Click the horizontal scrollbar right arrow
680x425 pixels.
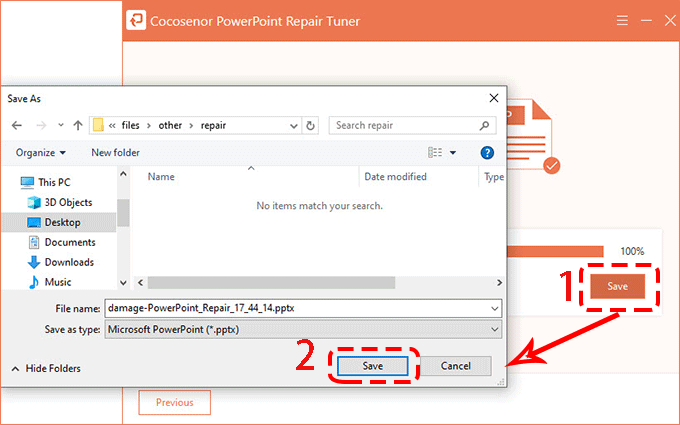(x=499, y=283)
